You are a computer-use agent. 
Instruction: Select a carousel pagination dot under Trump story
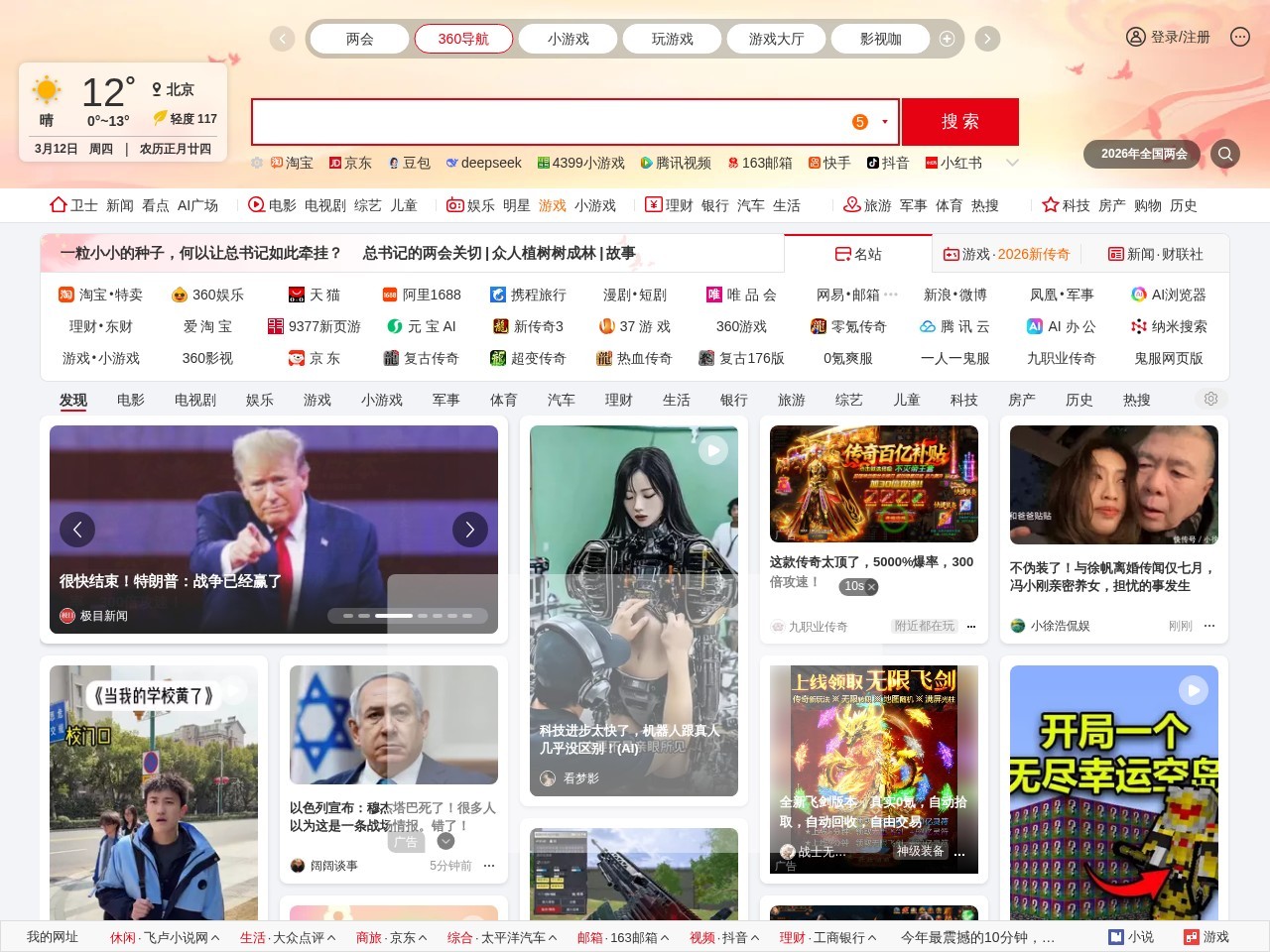[x=395, y=615]
